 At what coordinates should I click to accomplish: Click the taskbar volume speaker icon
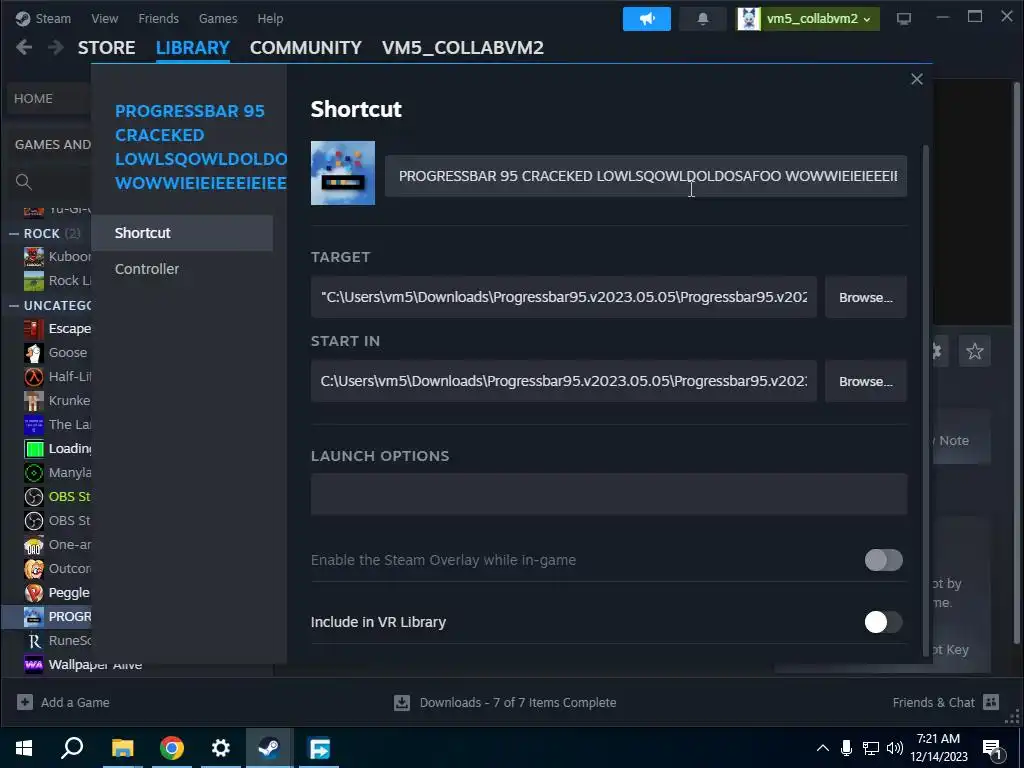coord(895,748)
